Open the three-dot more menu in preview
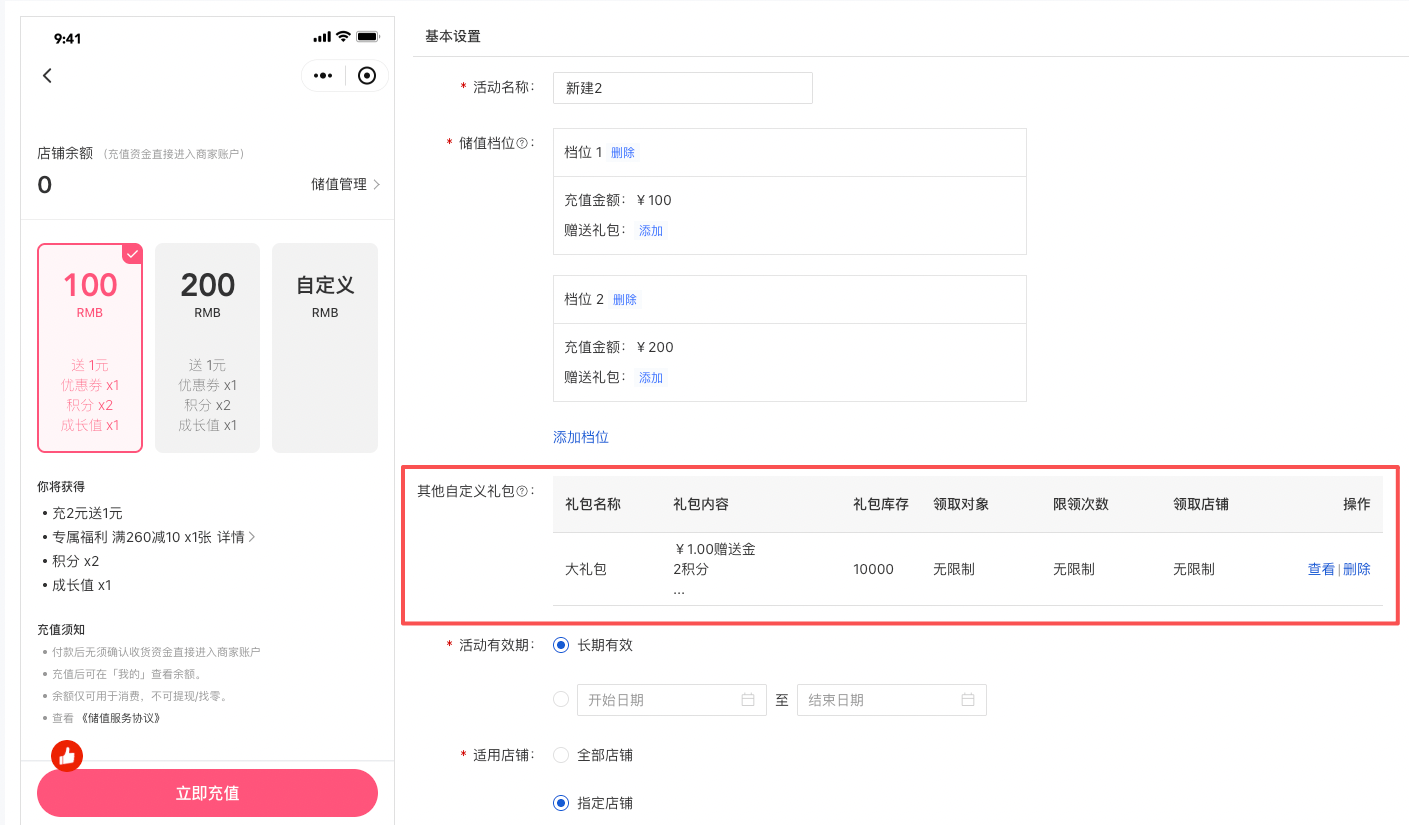 click(323, 76)
